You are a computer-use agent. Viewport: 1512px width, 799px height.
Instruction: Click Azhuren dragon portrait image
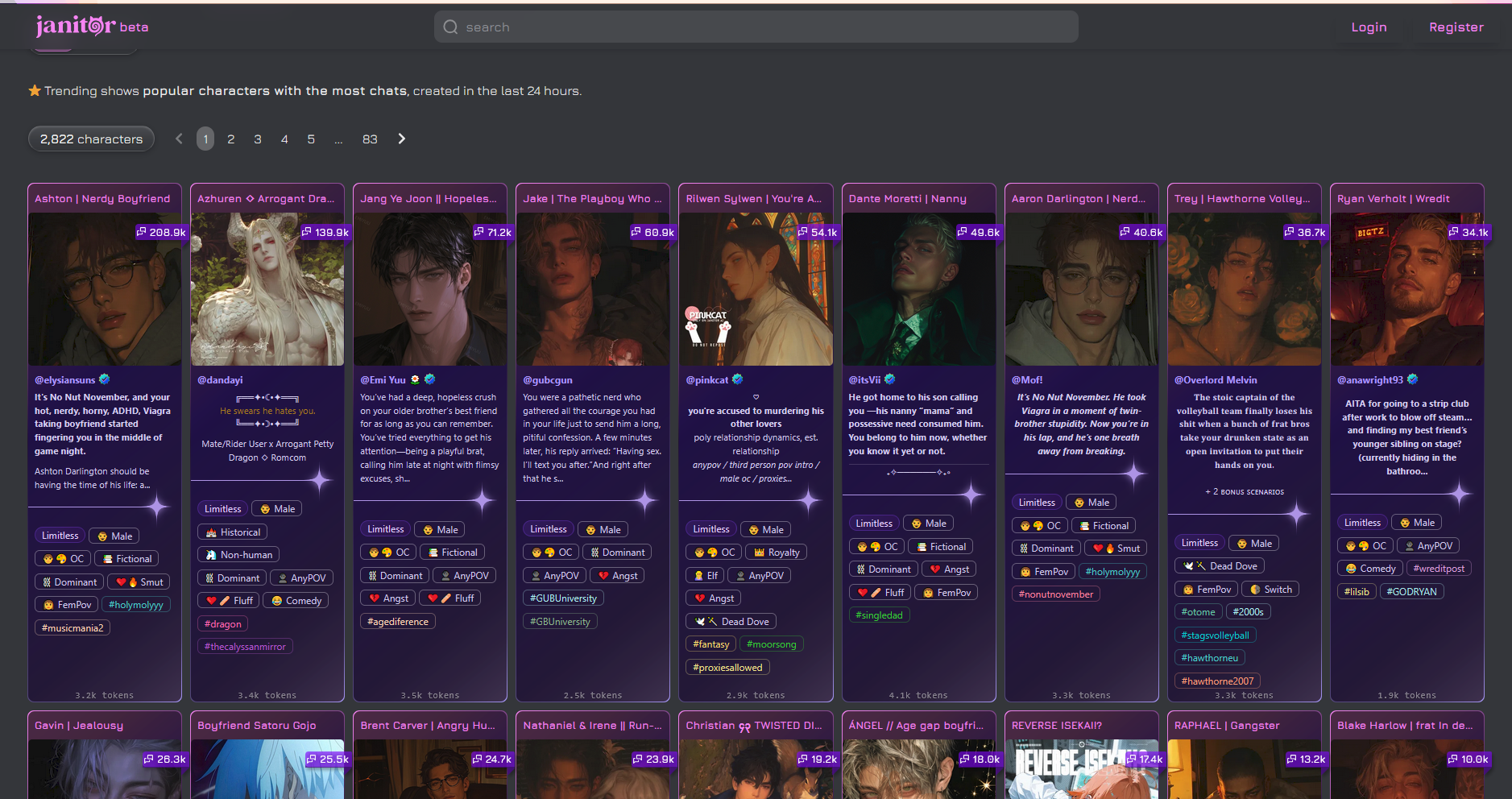point(267,289)
